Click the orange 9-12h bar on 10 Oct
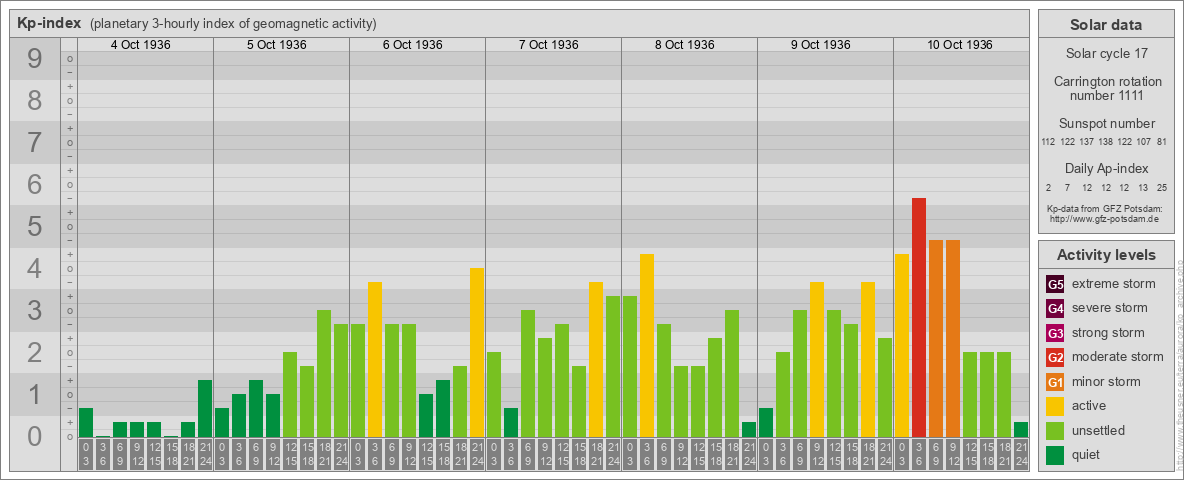The height and width of the screenshot is (480, 1184). pos(953,338)
